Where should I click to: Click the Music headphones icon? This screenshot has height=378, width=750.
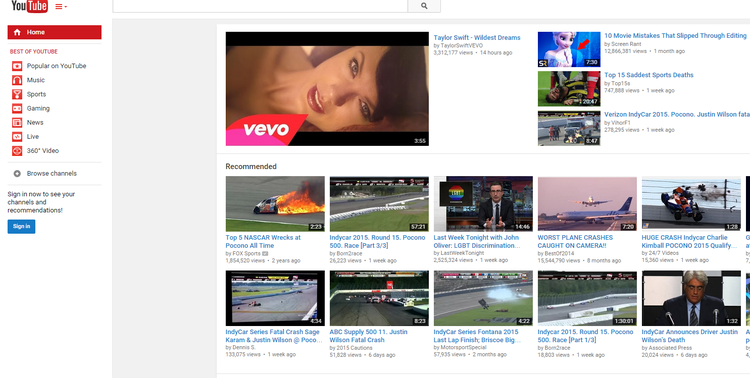(x=17, y=80)
